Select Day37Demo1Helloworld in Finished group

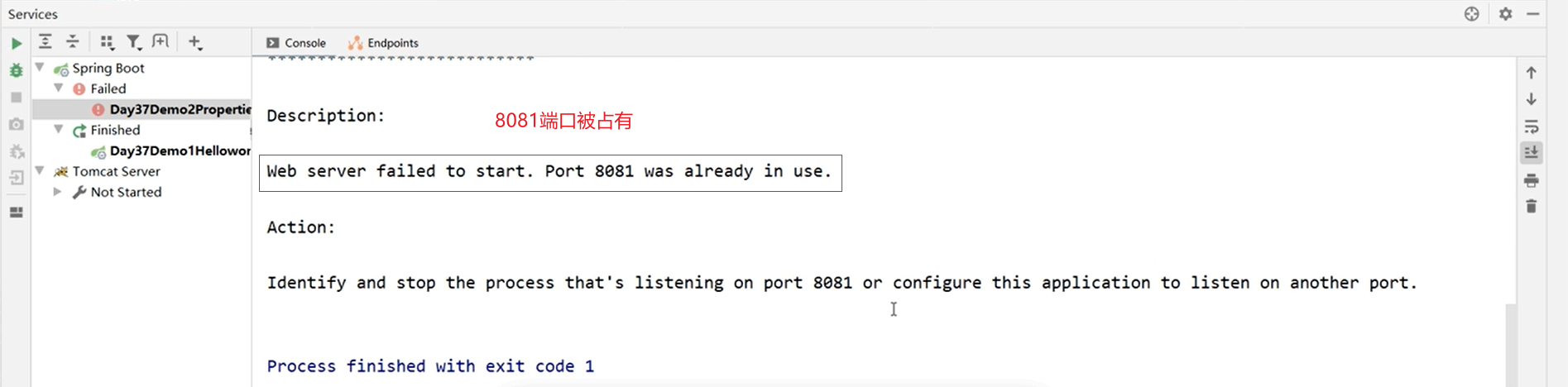click(x=180, y=150)
